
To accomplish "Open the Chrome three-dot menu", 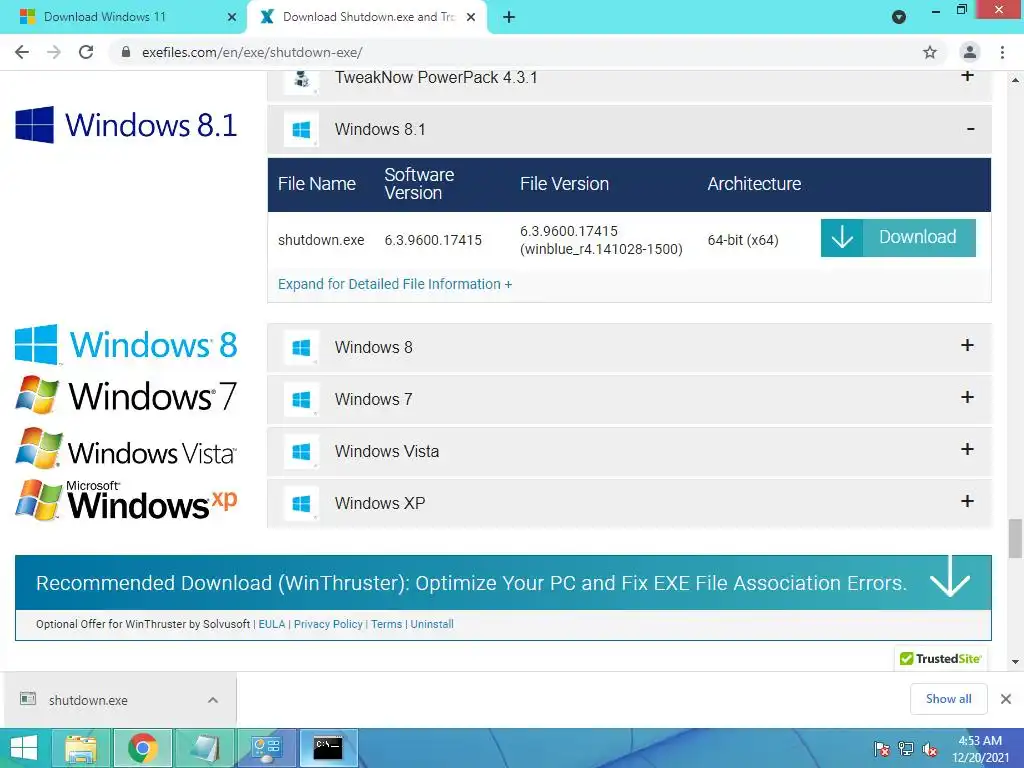I will tap(1002, 52).
